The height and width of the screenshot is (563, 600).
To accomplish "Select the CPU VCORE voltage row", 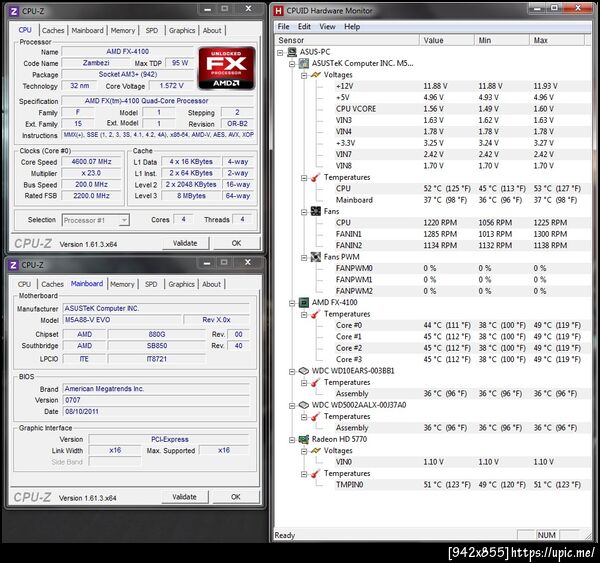I will (x=462, y=109).
